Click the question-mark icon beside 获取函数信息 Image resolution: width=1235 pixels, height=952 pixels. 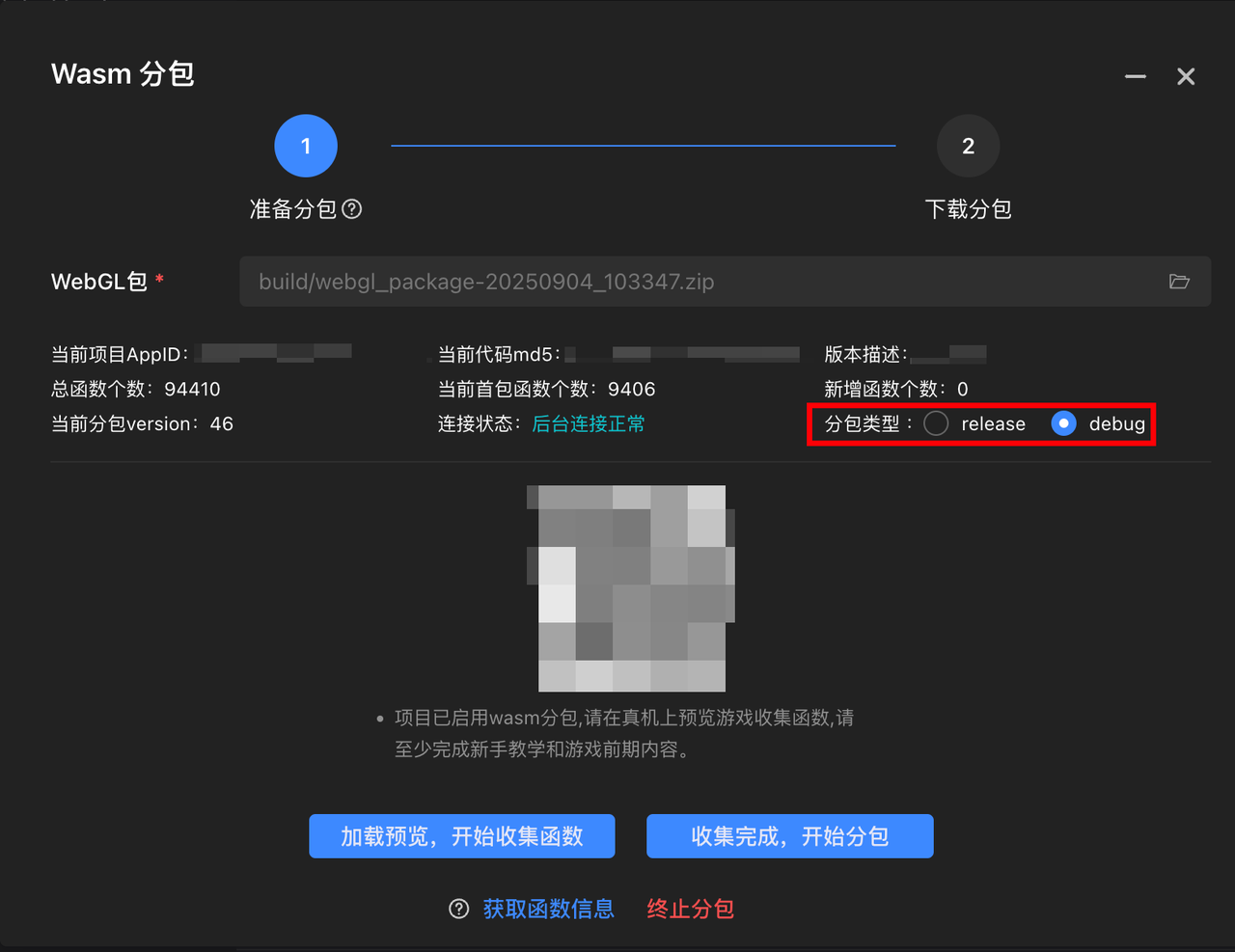pyautogui.click(x=459, y=909)
